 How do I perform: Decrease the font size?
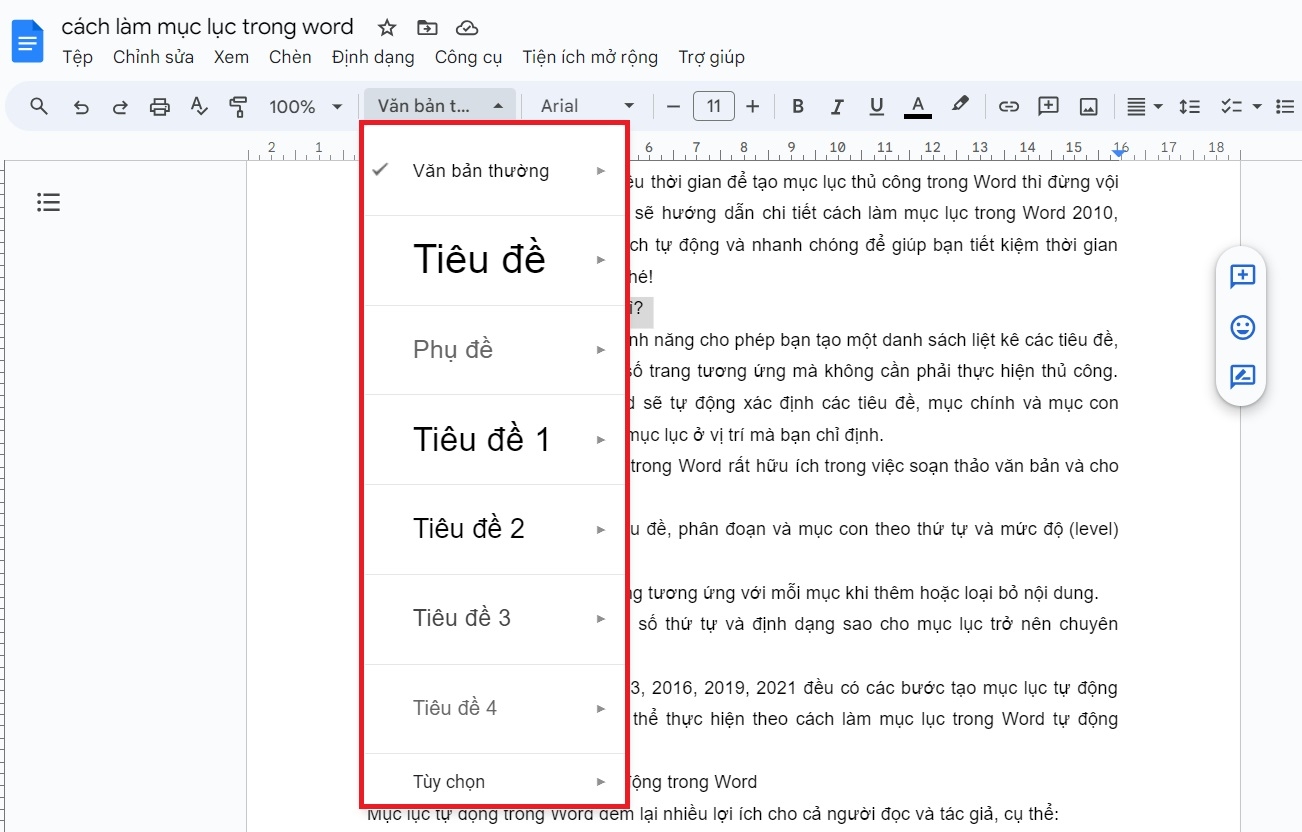(x=673, y=106)
